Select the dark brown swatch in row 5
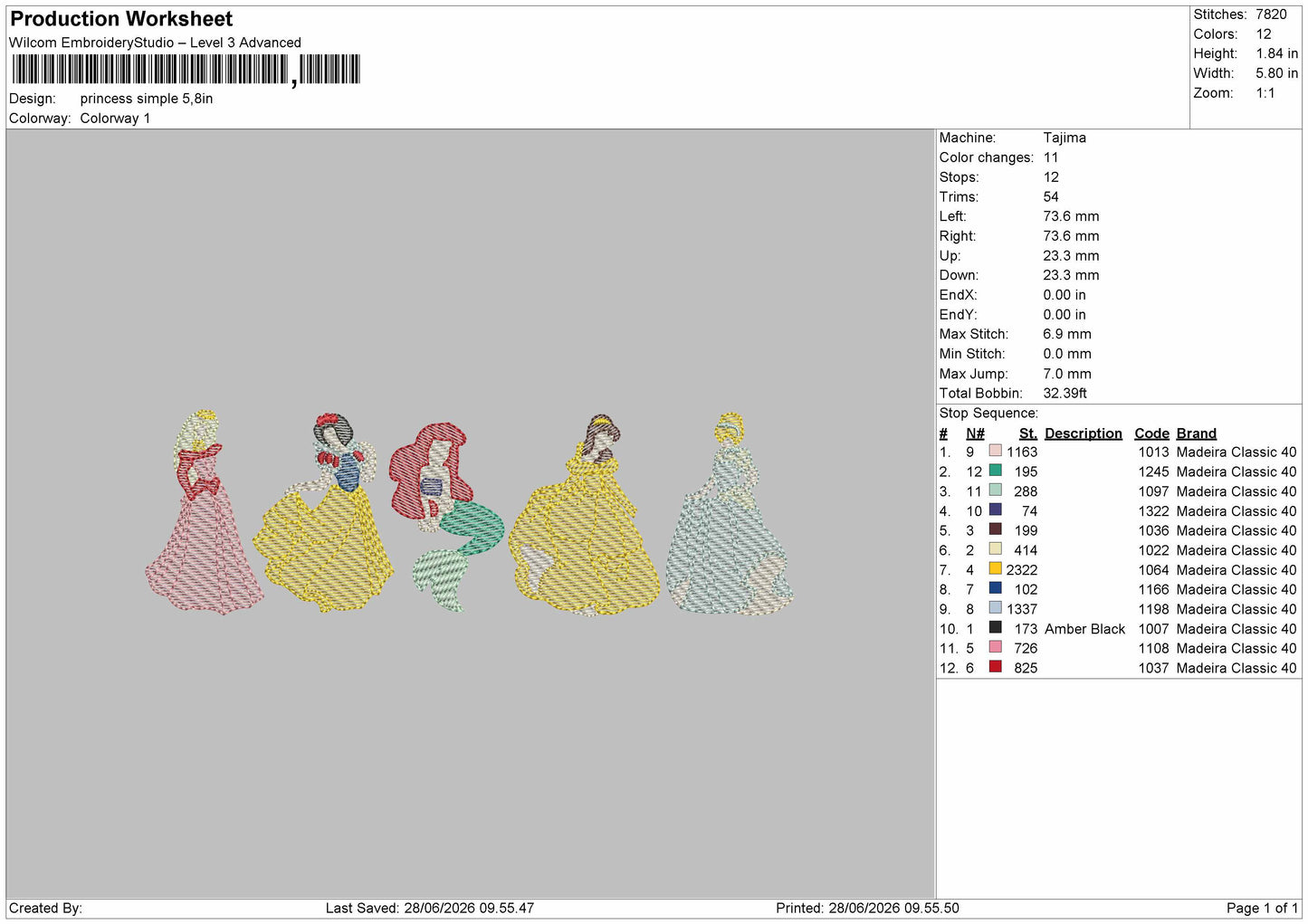 coord(996,529)
